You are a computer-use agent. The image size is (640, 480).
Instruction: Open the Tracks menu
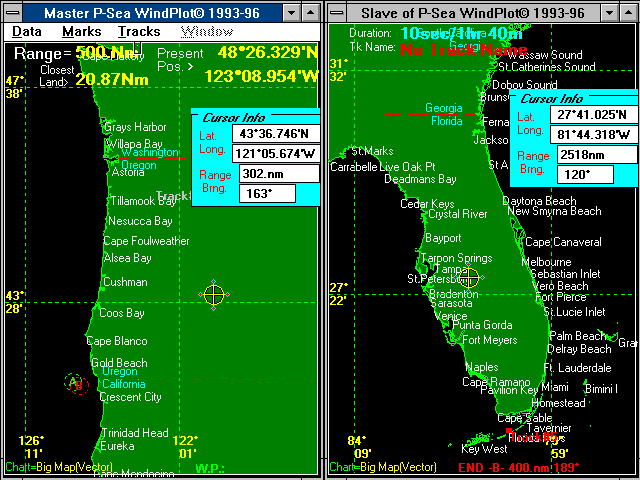click(x=139, y=31)
